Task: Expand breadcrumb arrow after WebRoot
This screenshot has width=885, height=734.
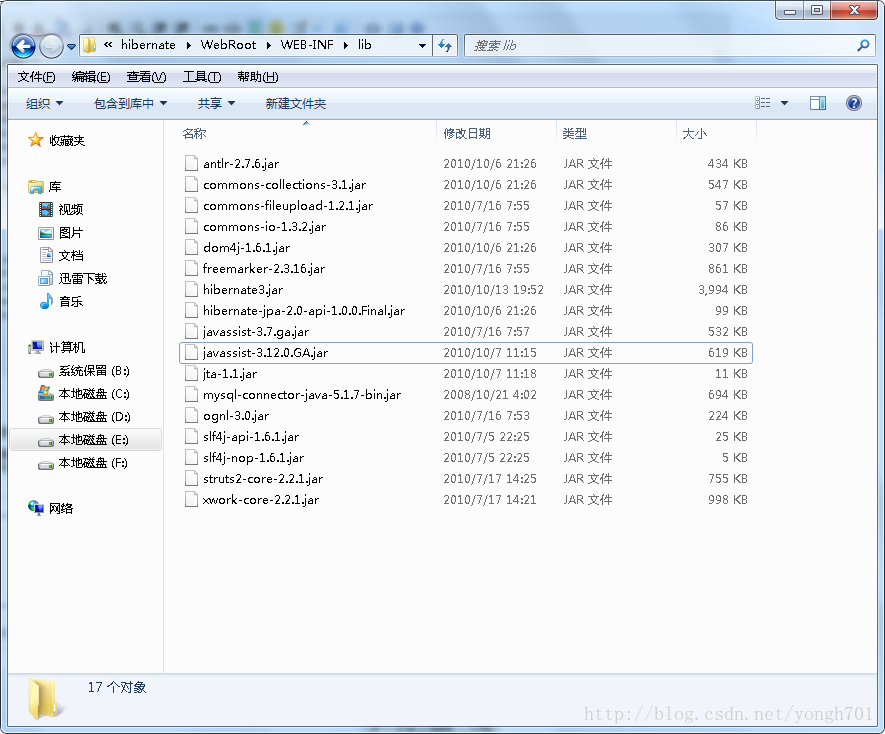Action: coord(268,45)
